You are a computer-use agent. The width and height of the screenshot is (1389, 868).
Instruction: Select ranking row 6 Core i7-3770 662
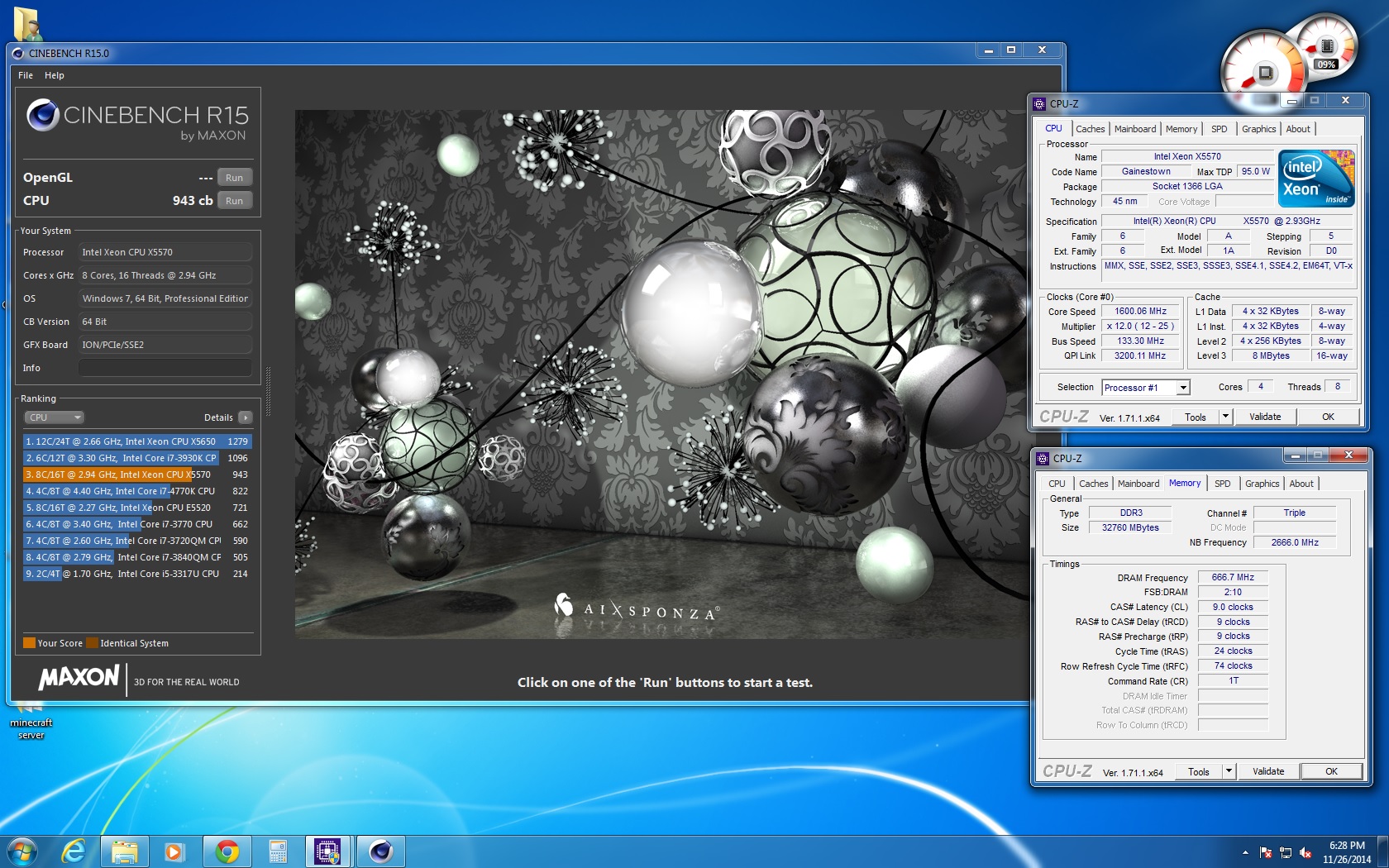pyautogui.click(x=137, y=524)
